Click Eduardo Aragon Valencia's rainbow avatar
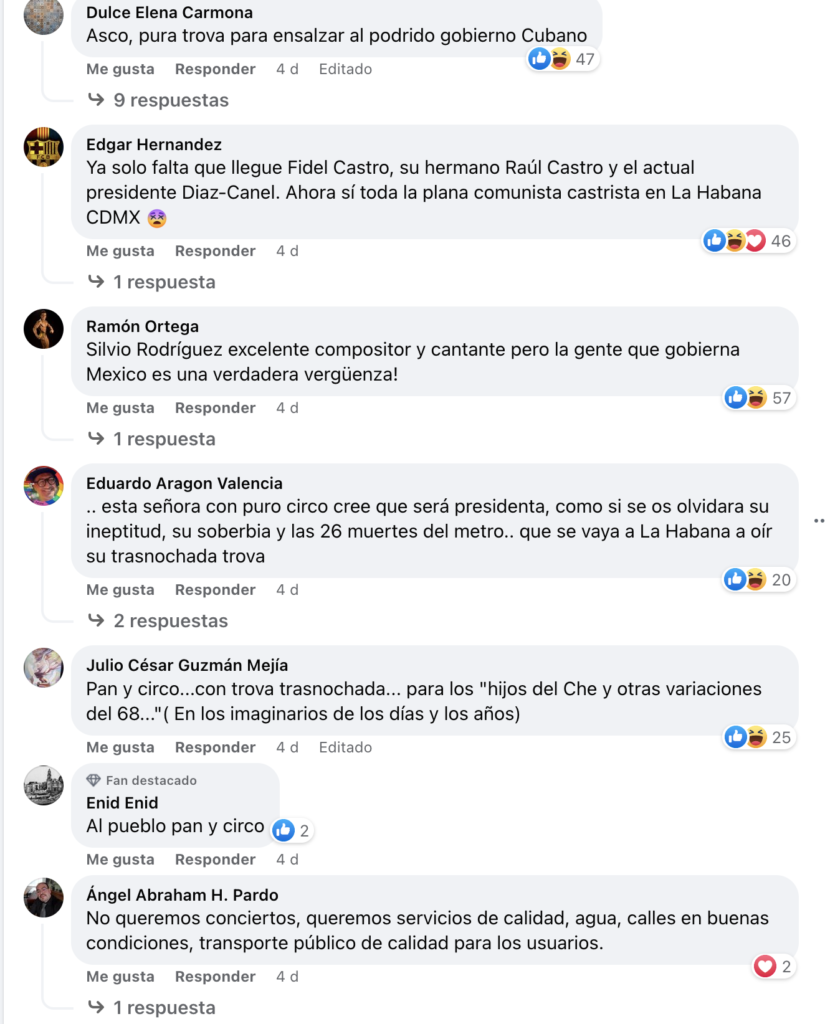Image resolution: width=825 pixels, height=1024 pixels. [44, 486]
